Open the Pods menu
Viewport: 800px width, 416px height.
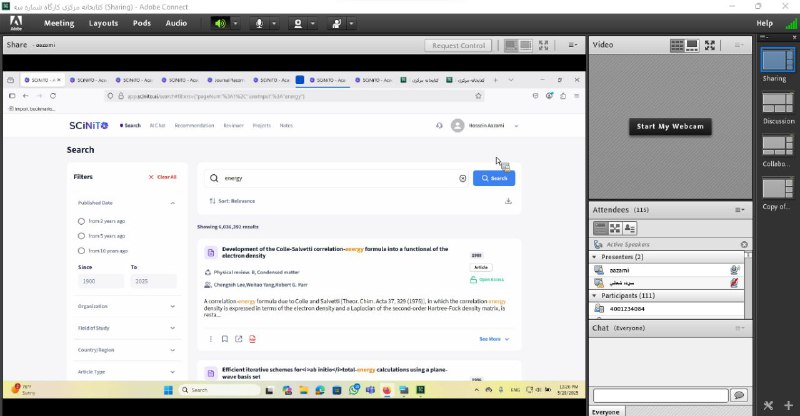[x=141, y=23]
